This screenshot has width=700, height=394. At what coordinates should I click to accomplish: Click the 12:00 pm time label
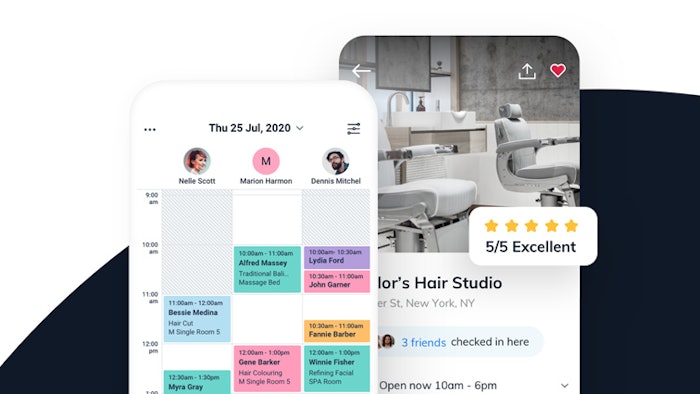tap(150, 347)
